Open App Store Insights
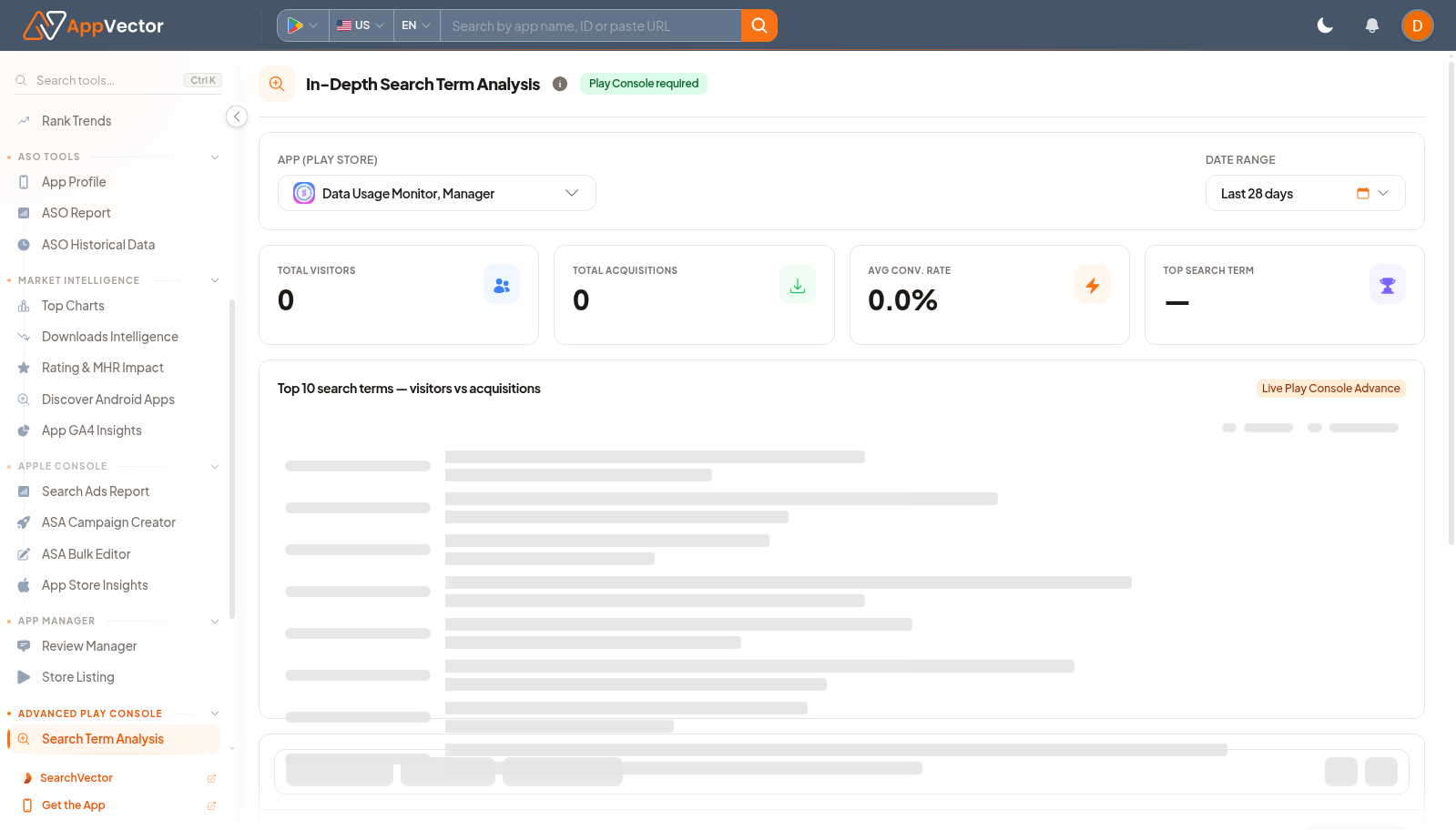 tap(95, 585)
